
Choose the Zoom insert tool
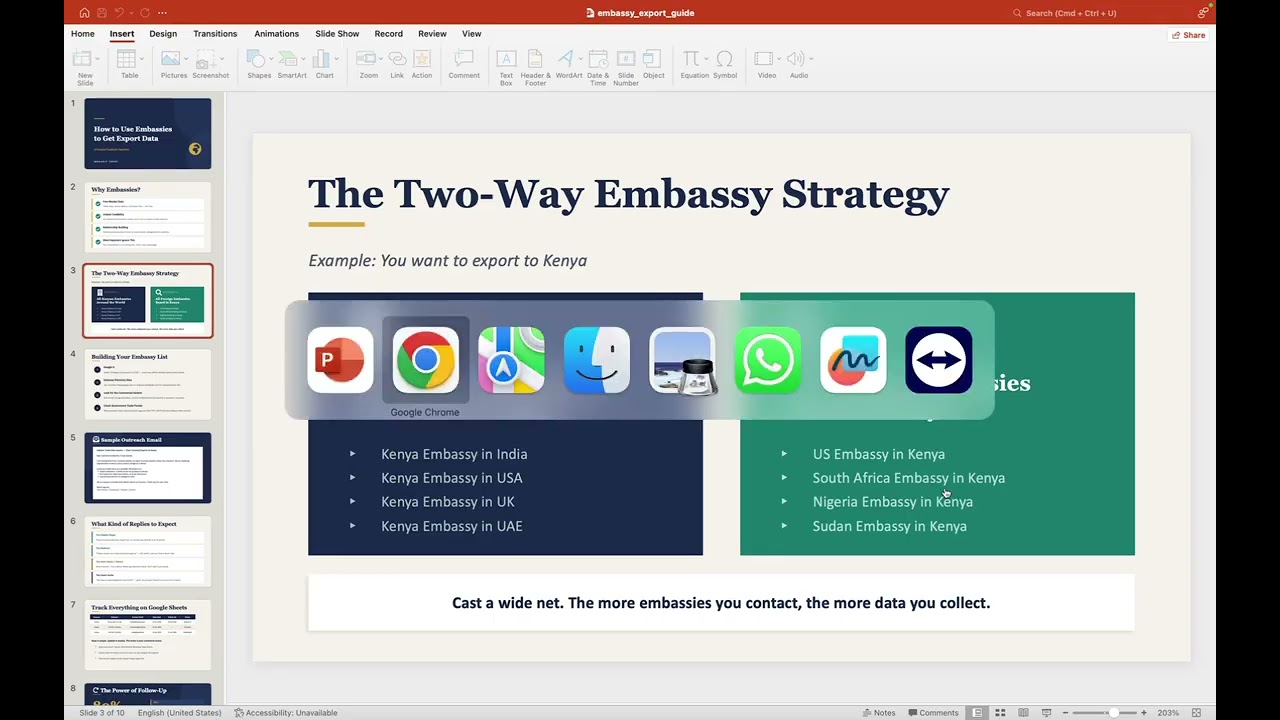click(368, 65)
